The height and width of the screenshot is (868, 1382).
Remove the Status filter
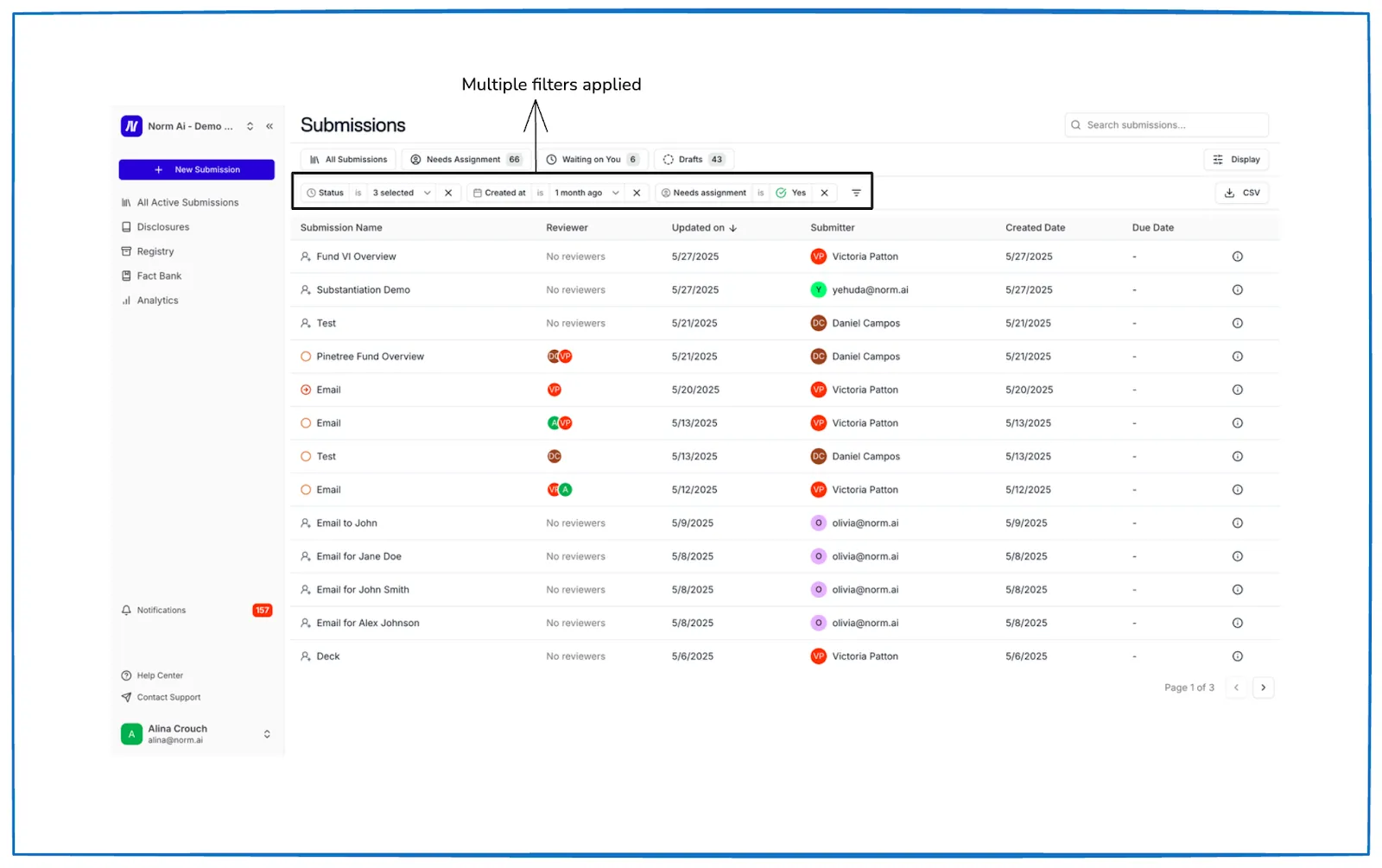pos(448,193)
